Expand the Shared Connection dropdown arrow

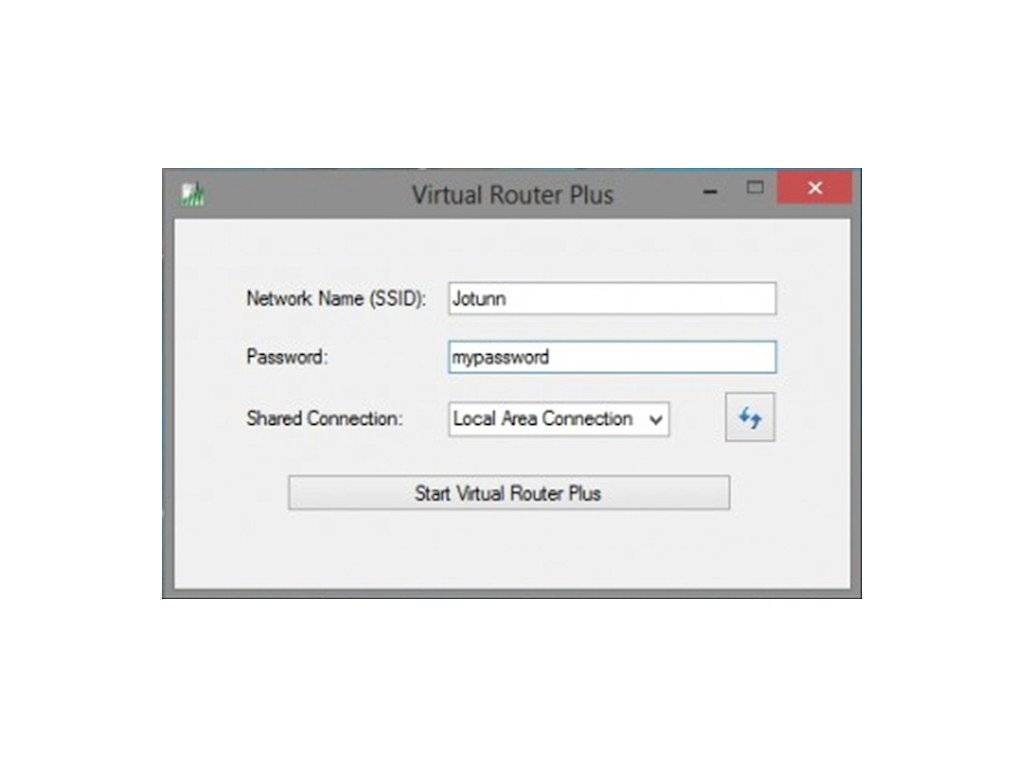[x=656, y=420]
